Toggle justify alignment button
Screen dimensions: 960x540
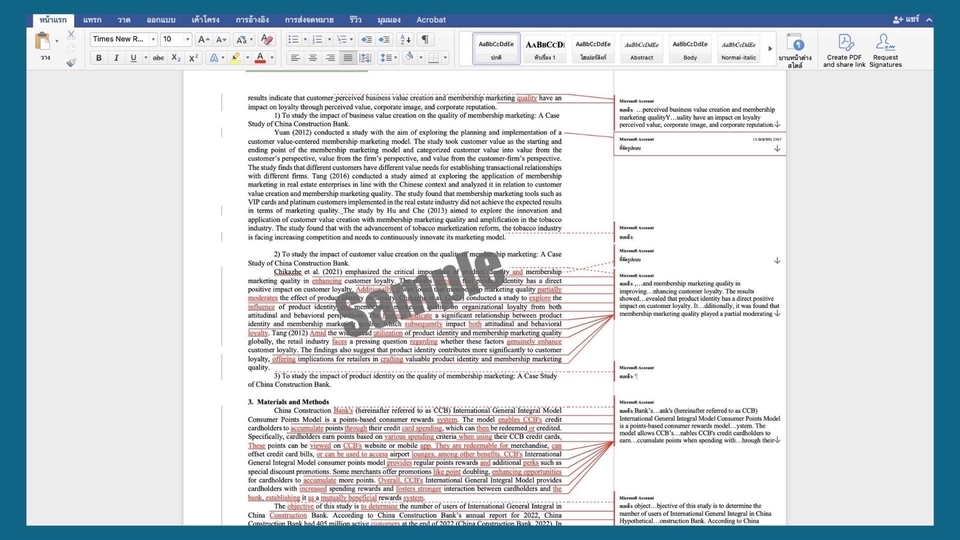(x=348, y=58)
